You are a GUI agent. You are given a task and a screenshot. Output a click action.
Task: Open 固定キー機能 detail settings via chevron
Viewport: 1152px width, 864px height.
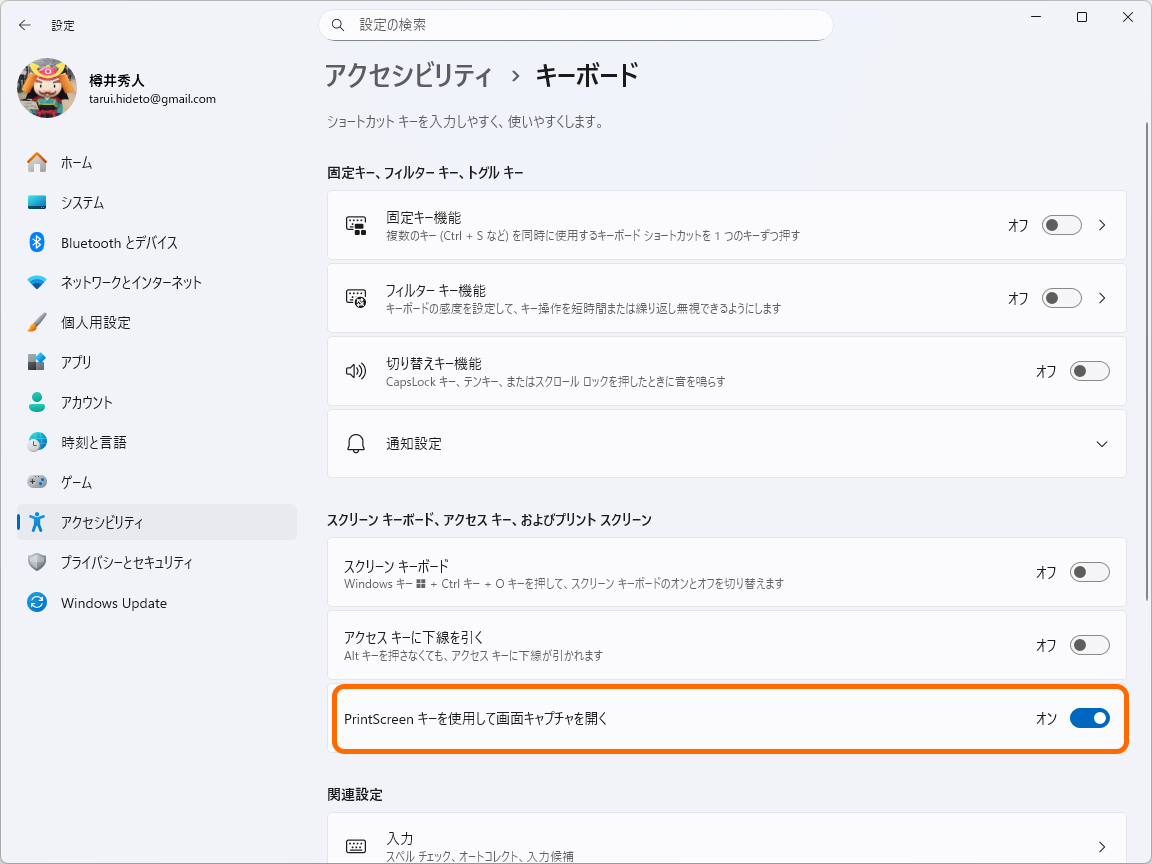[x=1101, y=224]
